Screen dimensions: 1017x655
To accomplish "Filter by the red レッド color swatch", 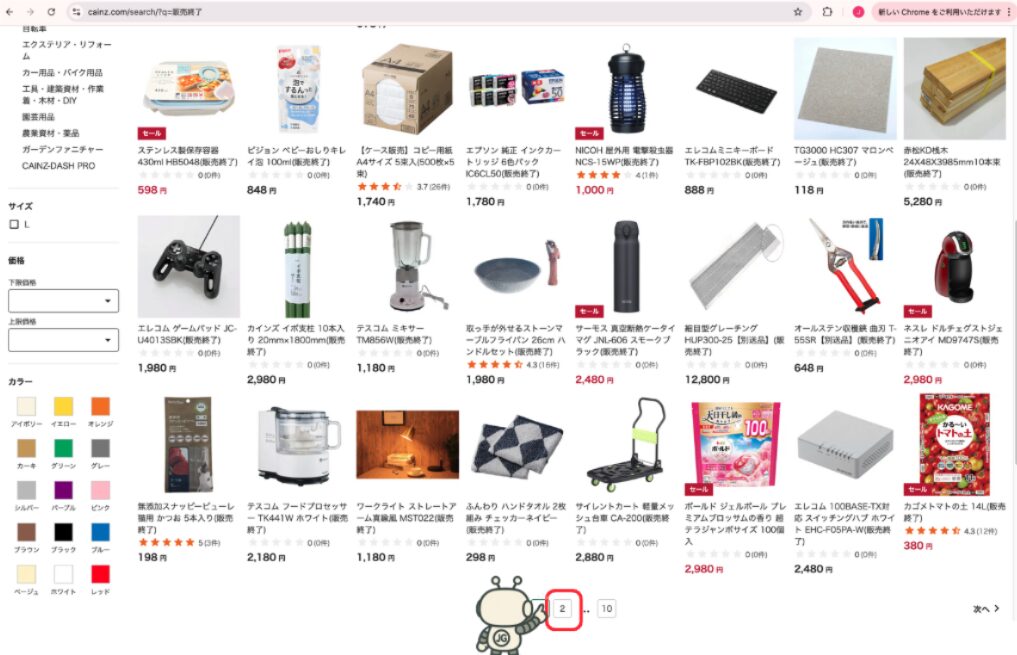I will pyautogui.click(x=101, y=574).
